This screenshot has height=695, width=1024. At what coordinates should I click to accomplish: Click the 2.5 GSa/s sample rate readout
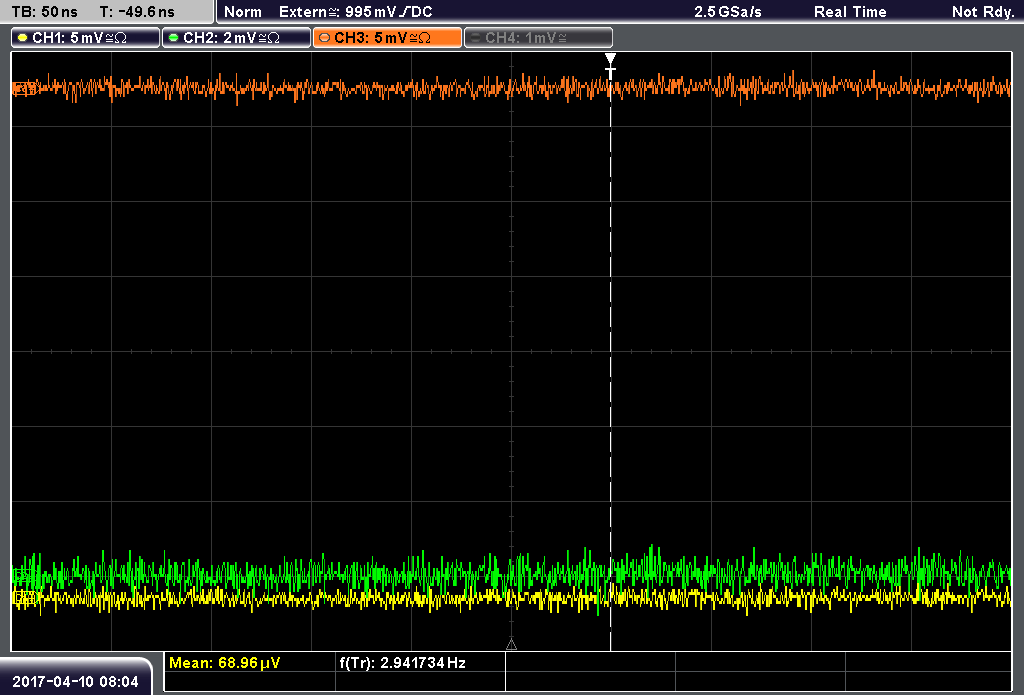728,12
